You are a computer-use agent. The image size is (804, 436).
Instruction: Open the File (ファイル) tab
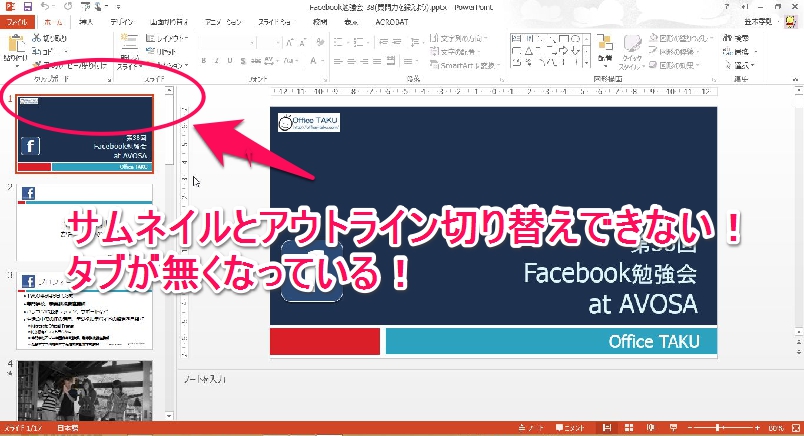coord(17,22)
